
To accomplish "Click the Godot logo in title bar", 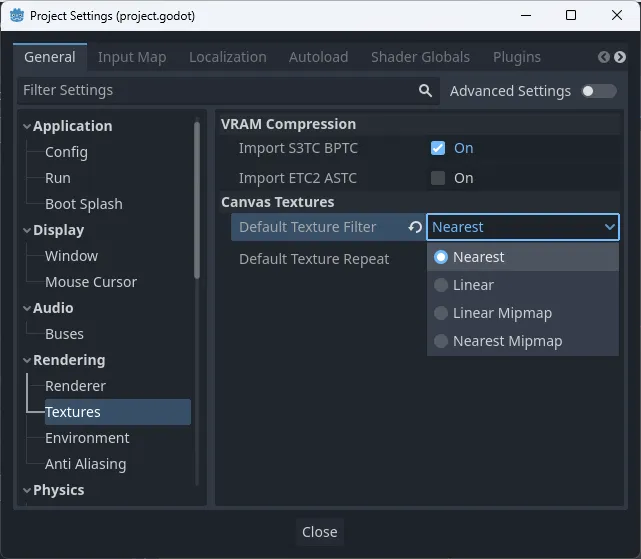I will point(16,16).
